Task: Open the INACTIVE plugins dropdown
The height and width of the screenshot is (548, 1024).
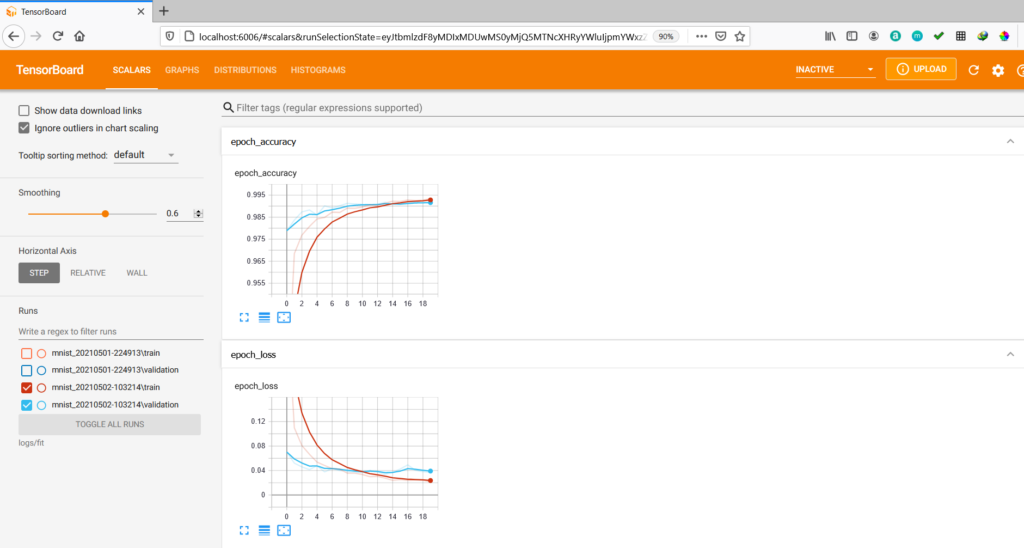Action: click(x=834, y=70)
